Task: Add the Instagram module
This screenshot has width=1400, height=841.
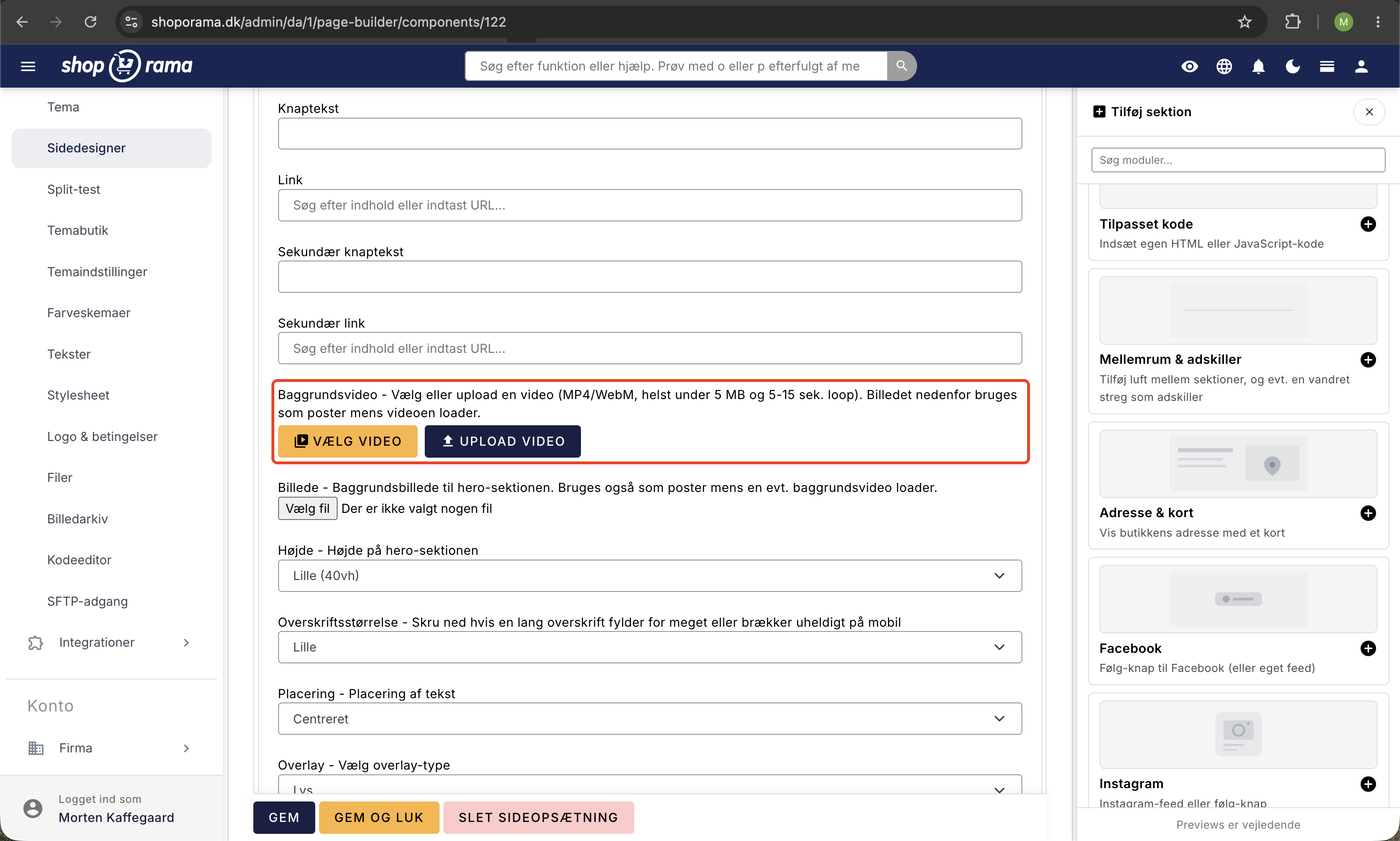Action: [x=1368, y=784]
